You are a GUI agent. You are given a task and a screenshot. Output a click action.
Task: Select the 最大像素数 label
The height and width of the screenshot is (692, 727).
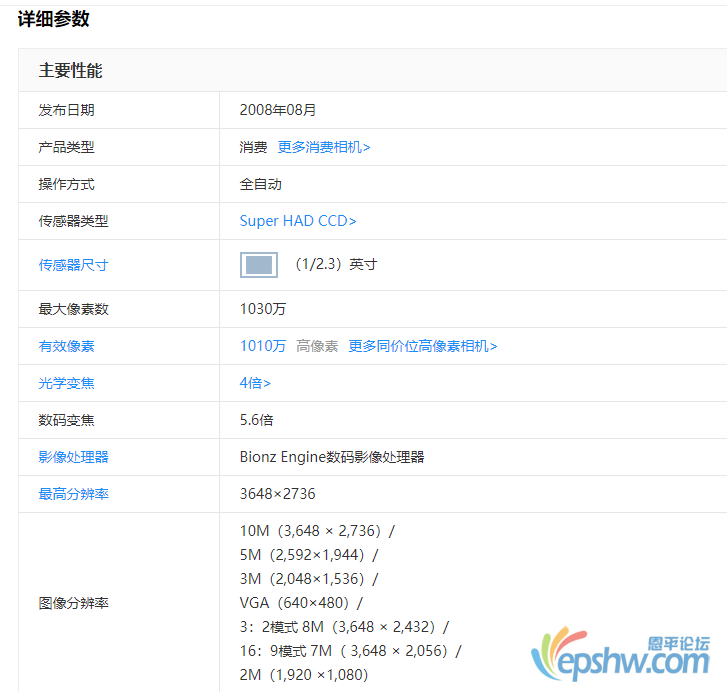(x=73, y=309)
